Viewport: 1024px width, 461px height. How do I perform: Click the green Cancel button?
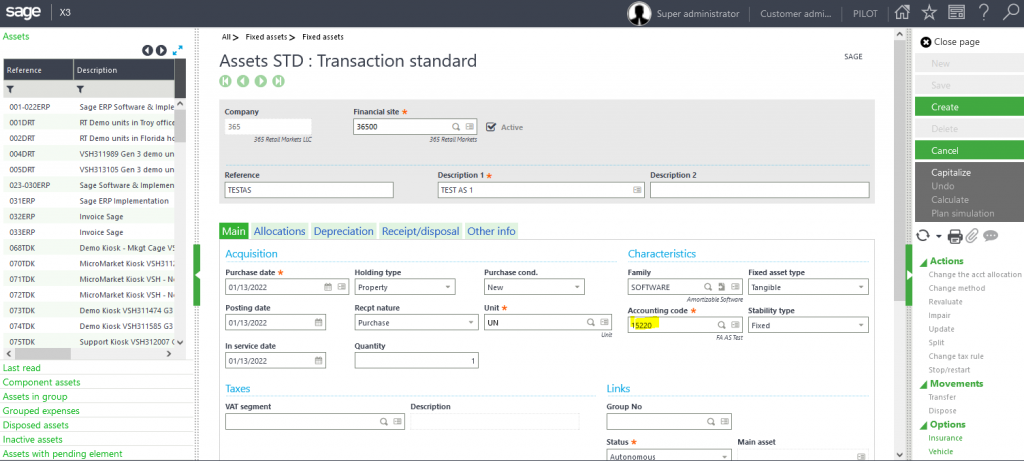click(x=969, y=151)
